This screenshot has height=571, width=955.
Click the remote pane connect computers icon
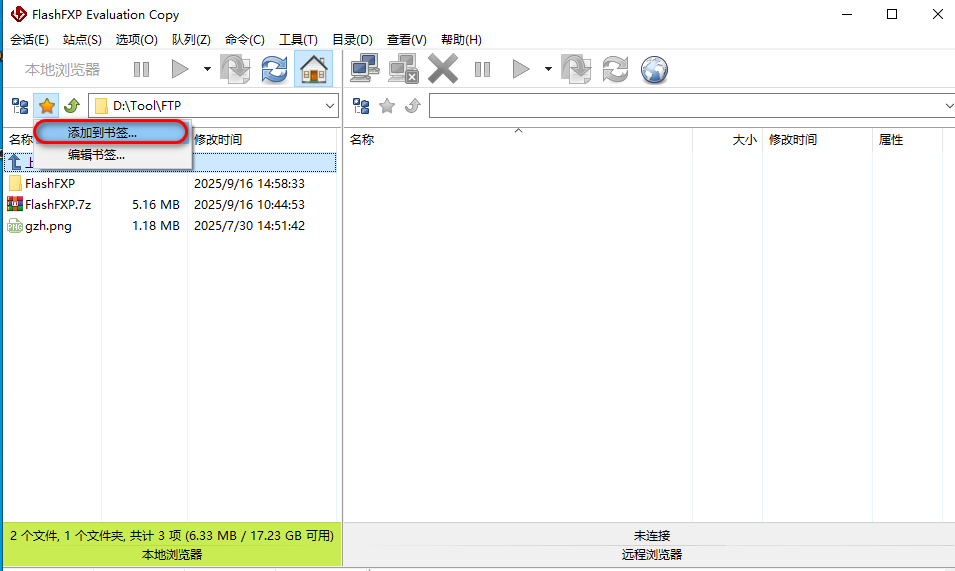pos(365,68)
